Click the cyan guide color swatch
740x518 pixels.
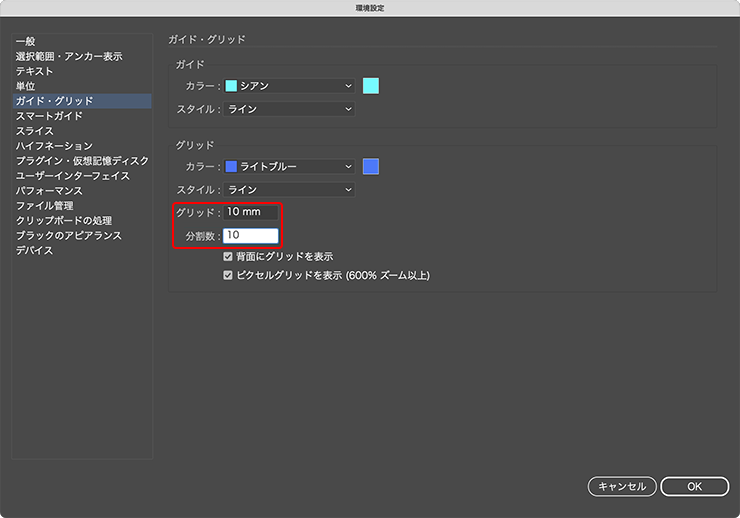pyautogui.click(x=370, y=86)
